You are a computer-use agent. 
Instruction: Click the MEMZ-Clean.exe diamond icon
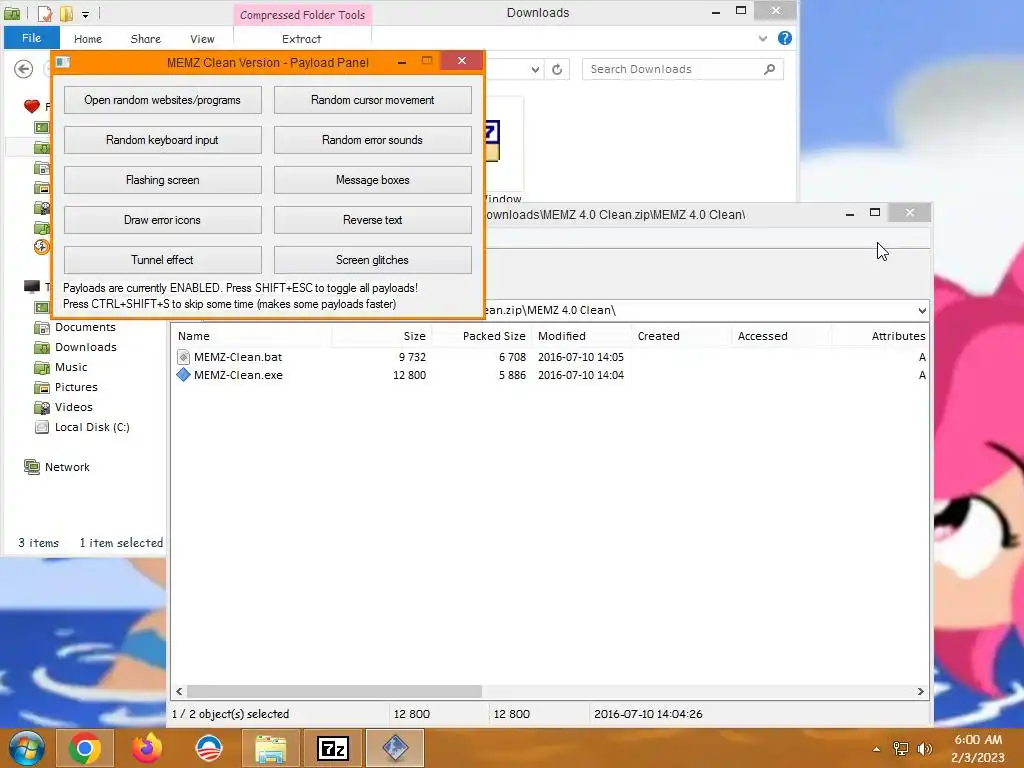tap(184, 375)
